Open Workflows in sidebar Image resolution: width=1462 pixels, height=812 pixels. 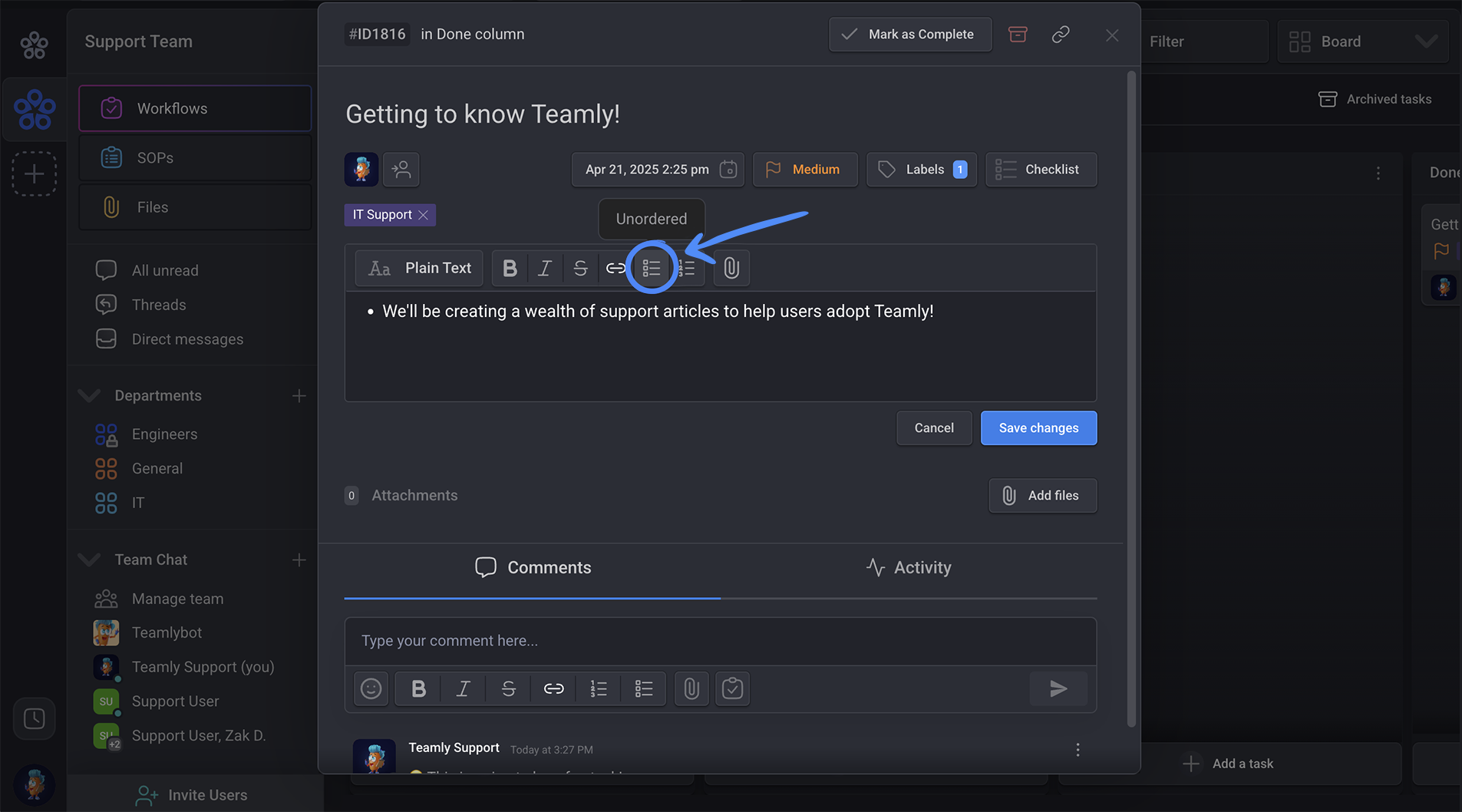pyautogui.click(x=195, y=108)
